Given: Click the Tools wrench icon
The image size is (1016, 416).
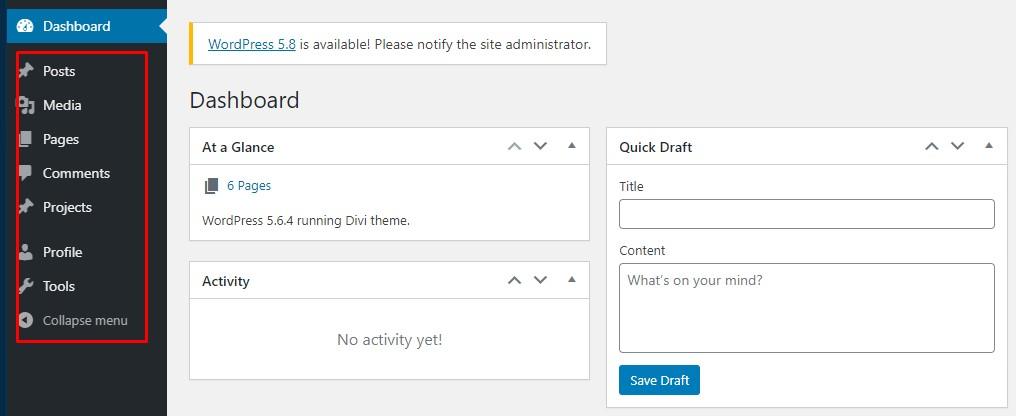Looking at the screenshot, I should tap(25, 286).
